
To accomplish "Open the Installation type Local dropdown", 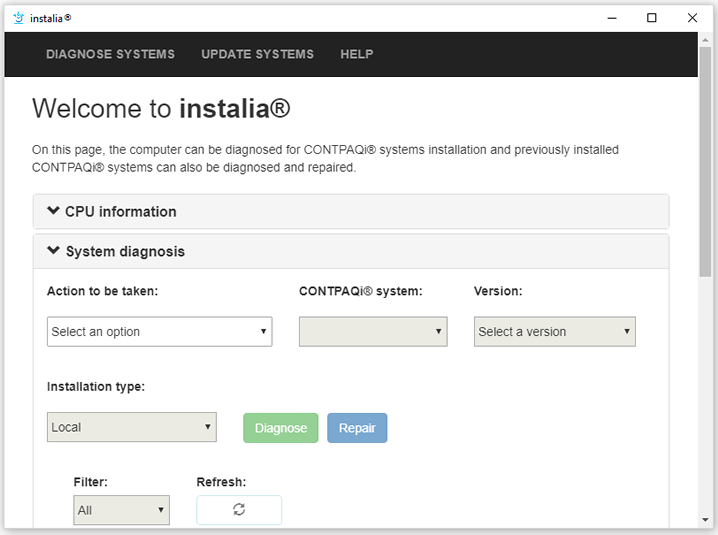I will [x=131, y=427].
